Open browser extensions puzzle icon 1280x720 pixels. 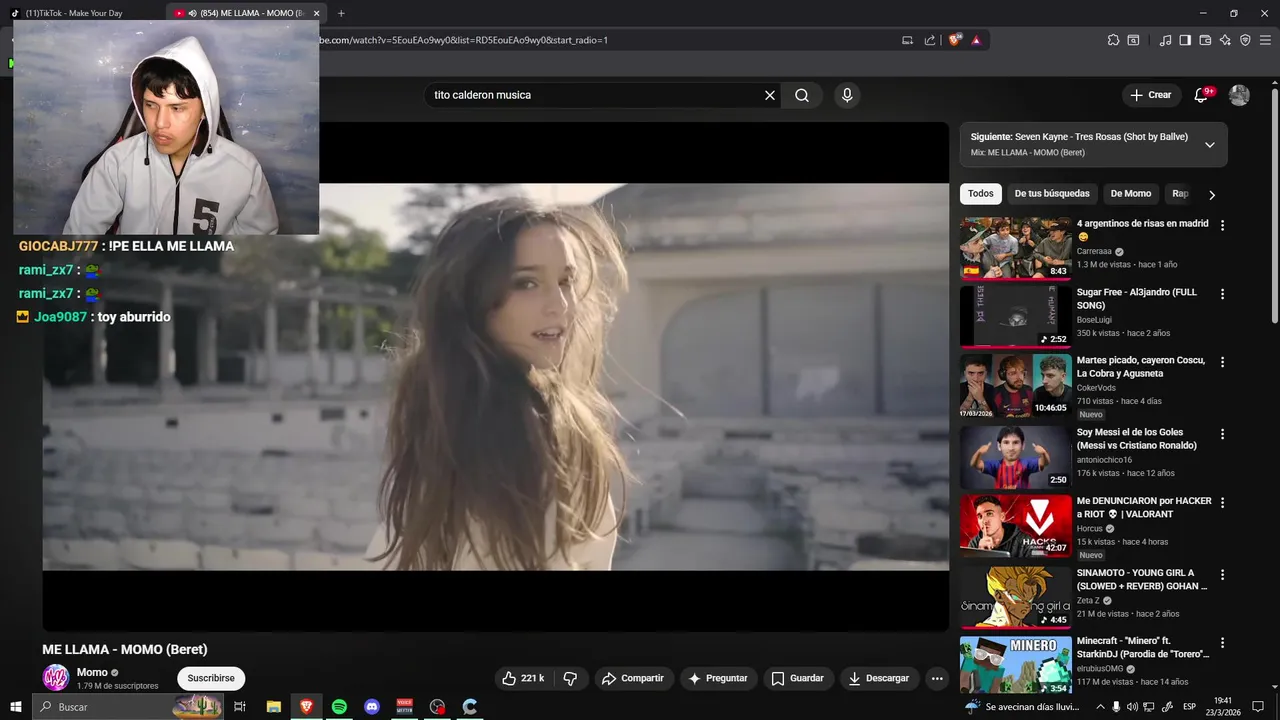click(1113, 40)
